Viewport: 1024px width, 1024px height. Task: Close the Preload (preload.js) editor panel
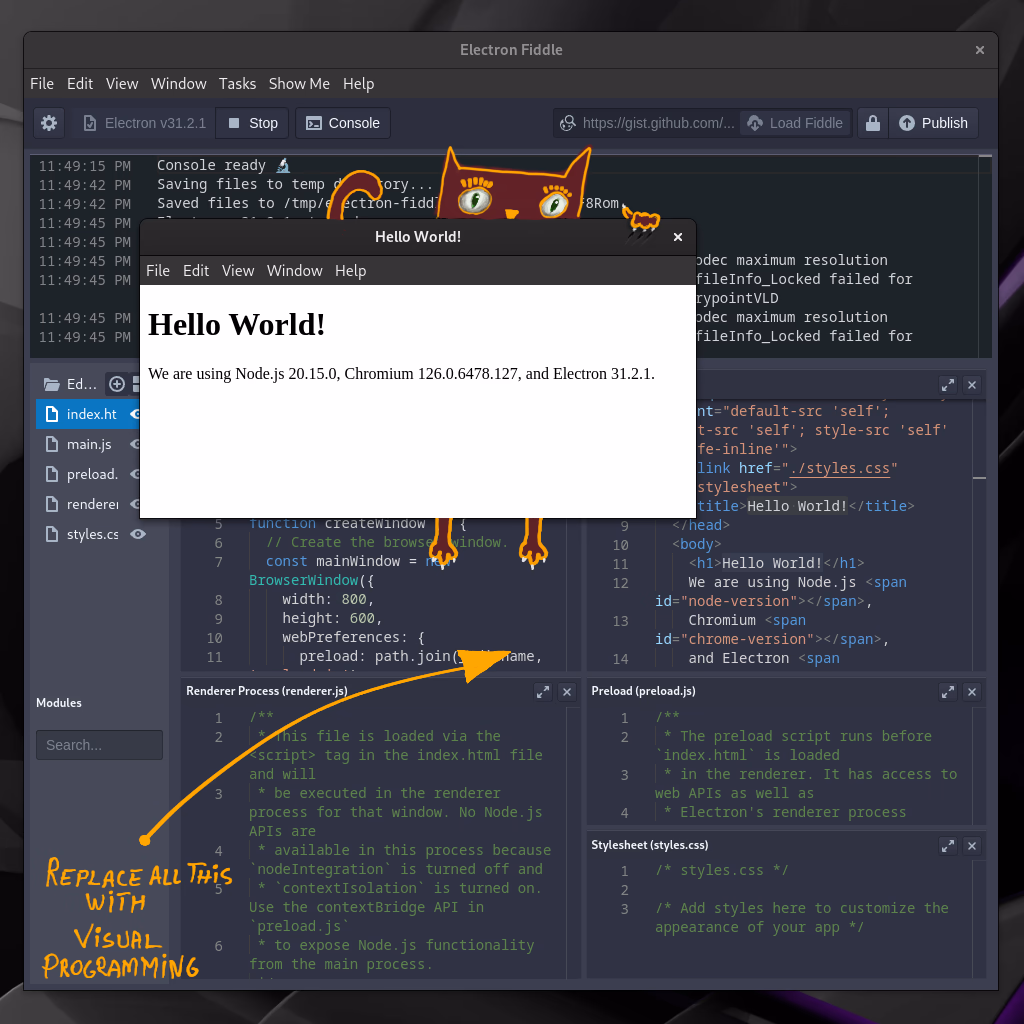coord(972,691)
